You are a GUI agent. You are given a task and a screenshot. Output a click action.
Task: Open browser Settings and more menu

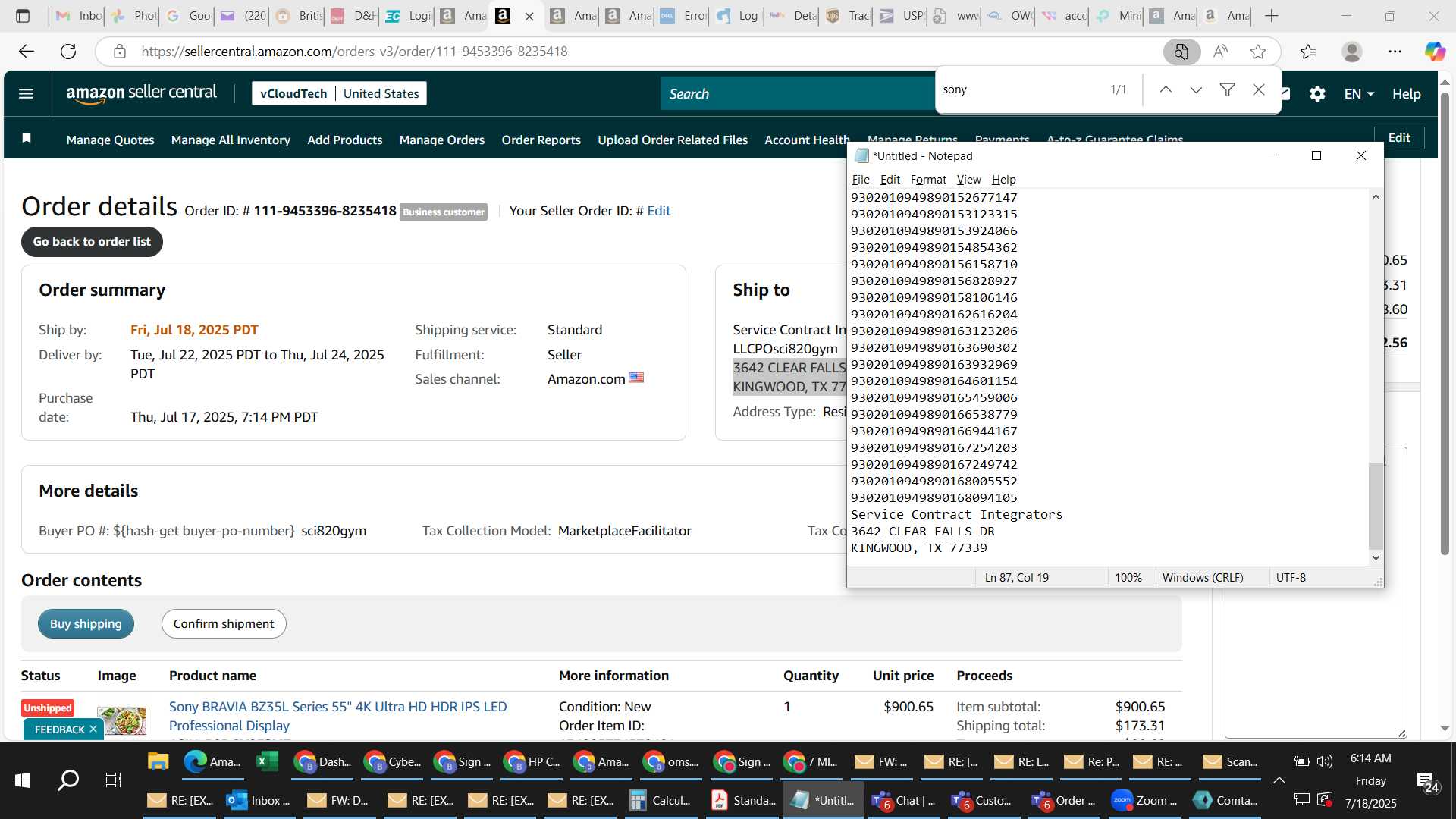1395,52
